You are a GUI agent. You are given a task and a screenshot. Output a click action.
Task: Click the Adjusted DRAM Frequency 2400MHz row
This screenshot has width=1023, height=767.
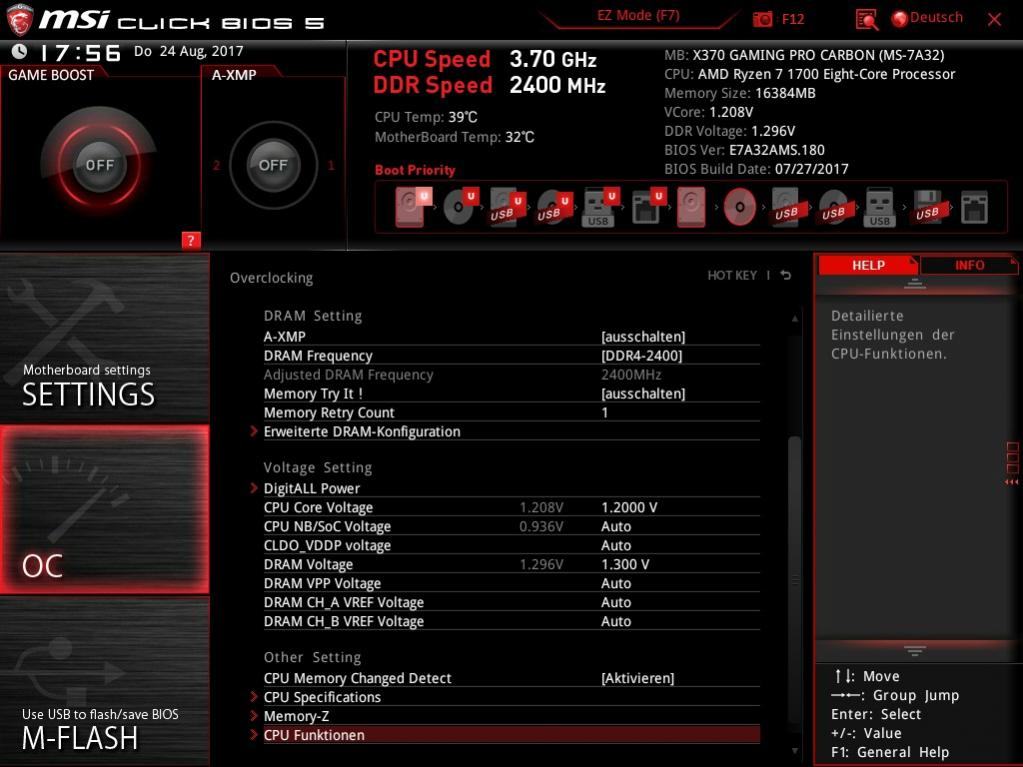click(512, 374)
